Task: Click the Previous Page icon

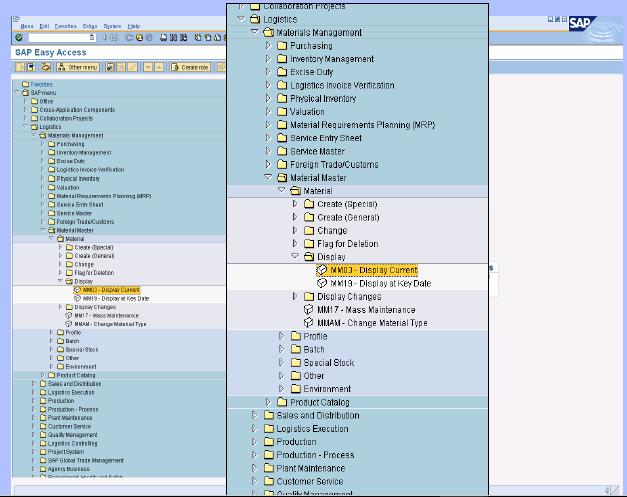Action: coord(208,38)
